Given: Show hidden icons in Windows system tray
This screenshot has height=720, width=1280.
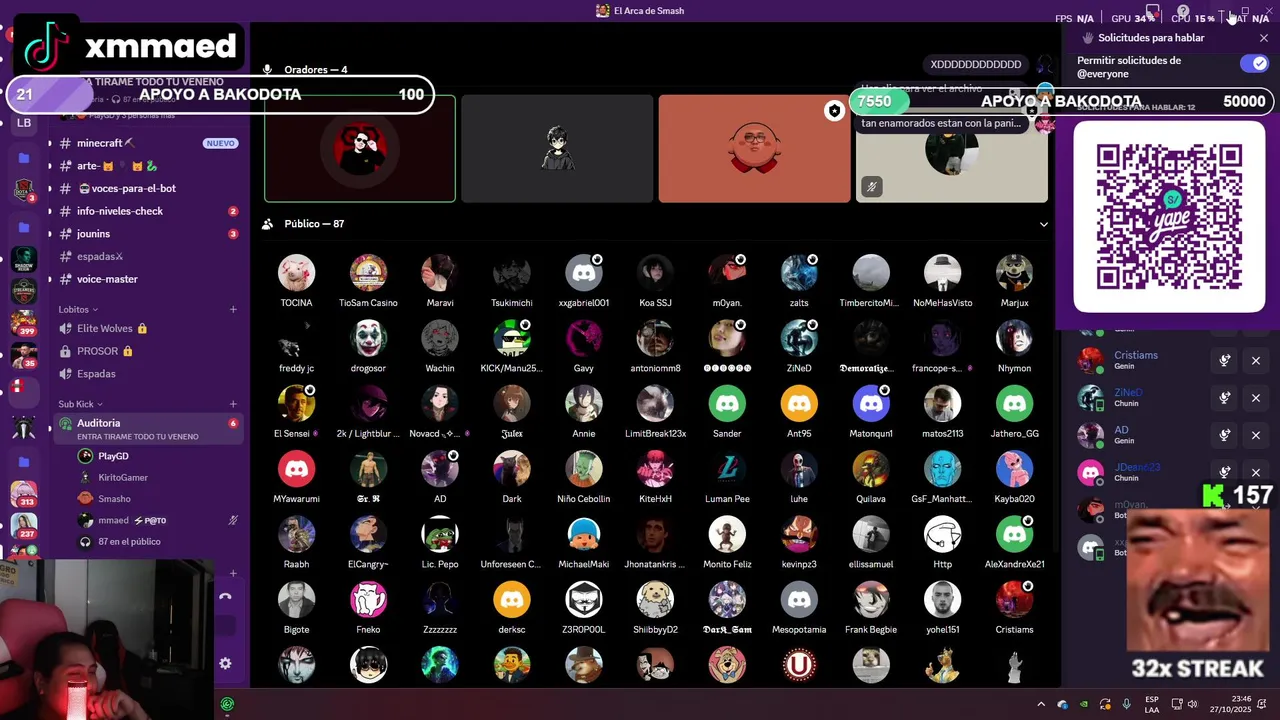Looking at the screenshot, I should click(x=1040, y=704).
